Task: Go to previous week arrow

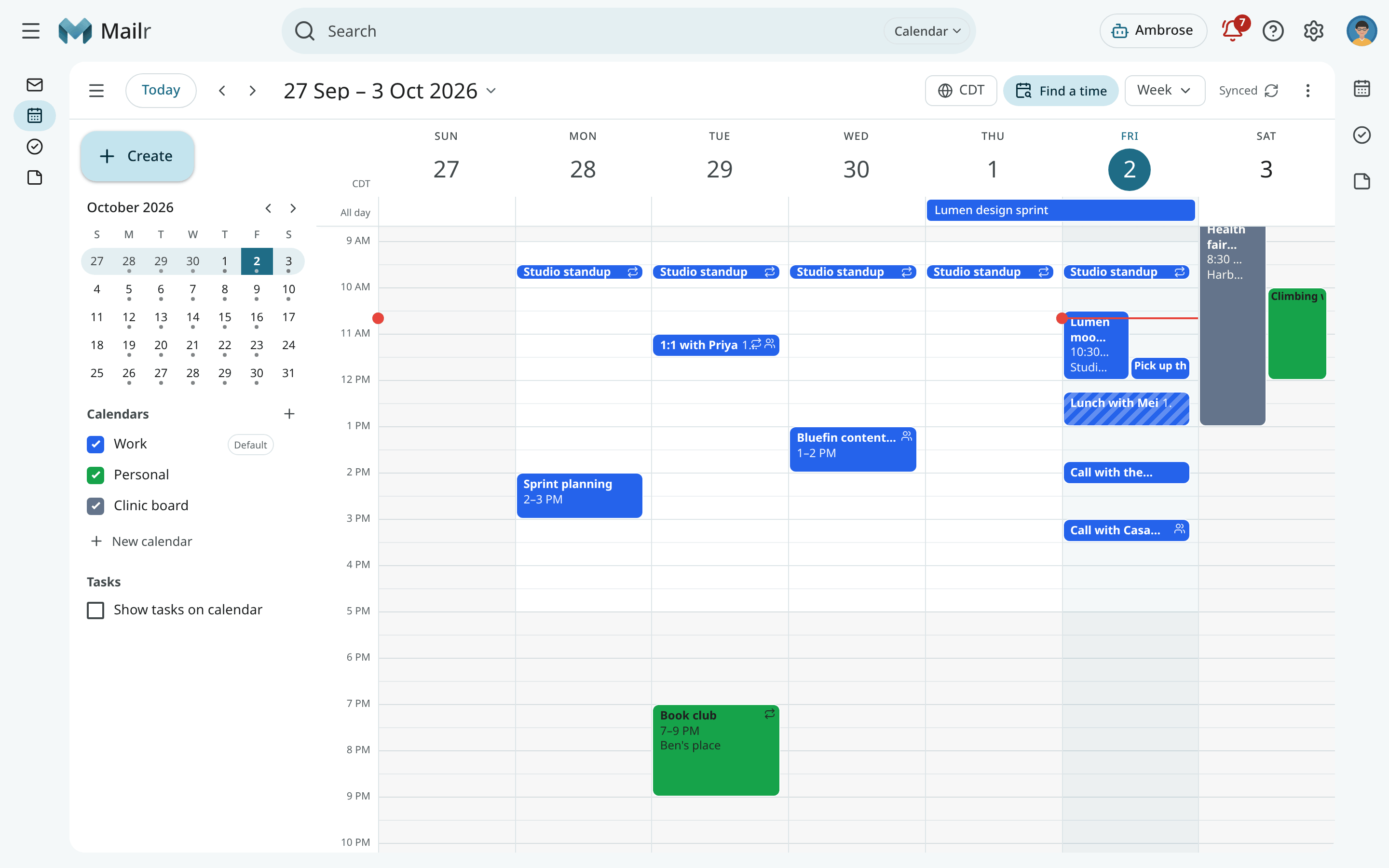Action: pos(222,91)
